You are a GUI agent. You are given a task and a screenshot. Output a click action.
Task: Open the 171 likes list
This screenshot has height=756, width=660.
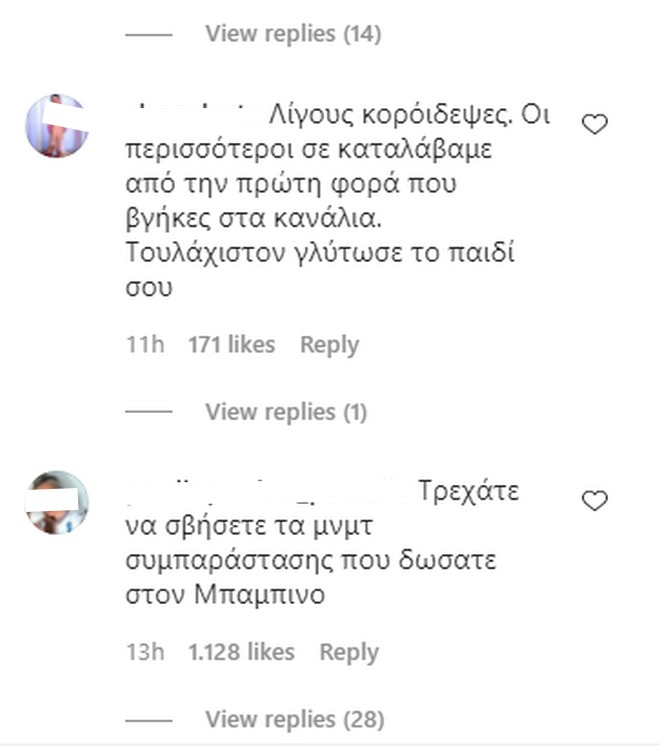(231, 345)
